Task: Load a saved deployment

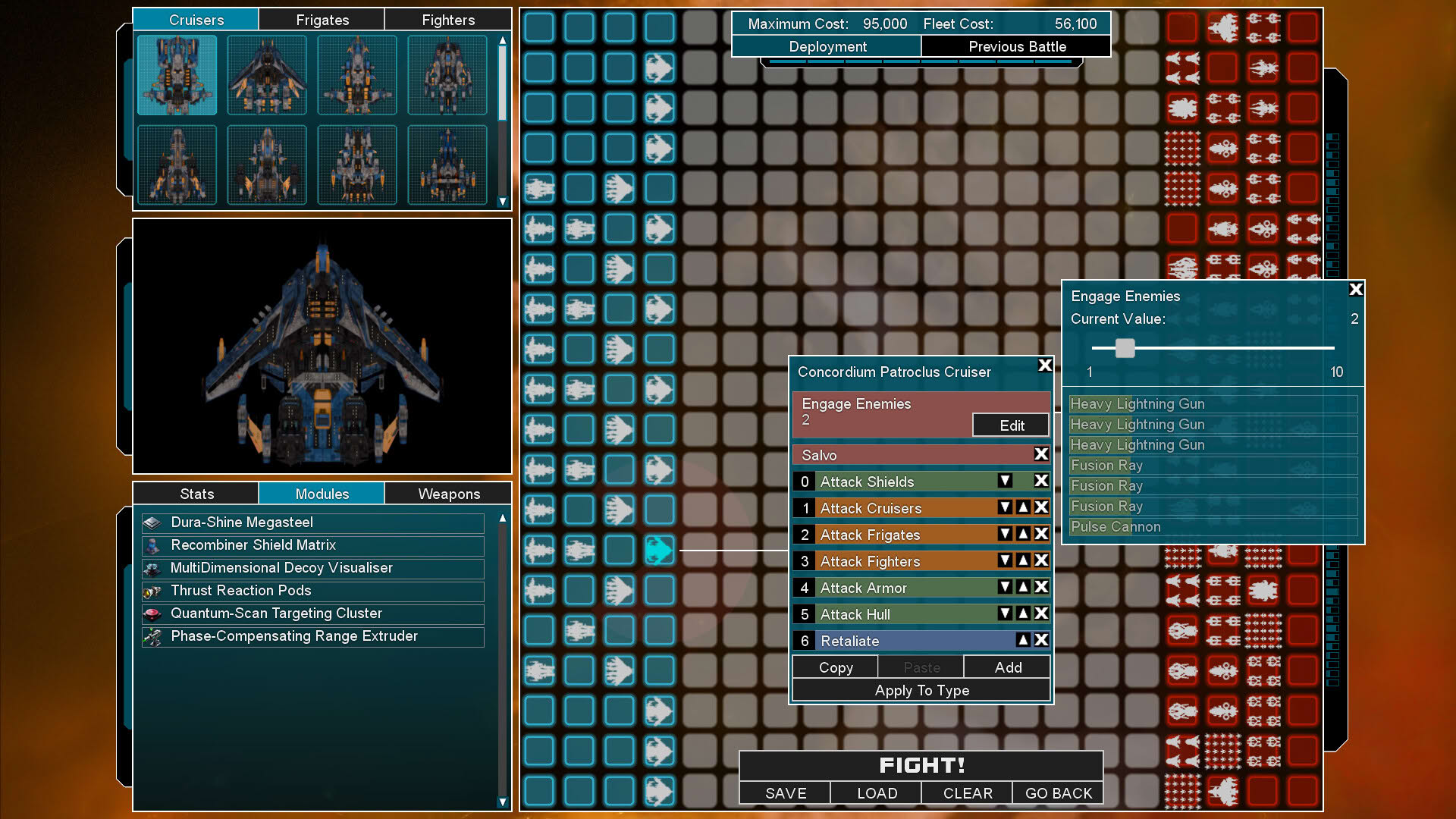Action: click(877, 792)
